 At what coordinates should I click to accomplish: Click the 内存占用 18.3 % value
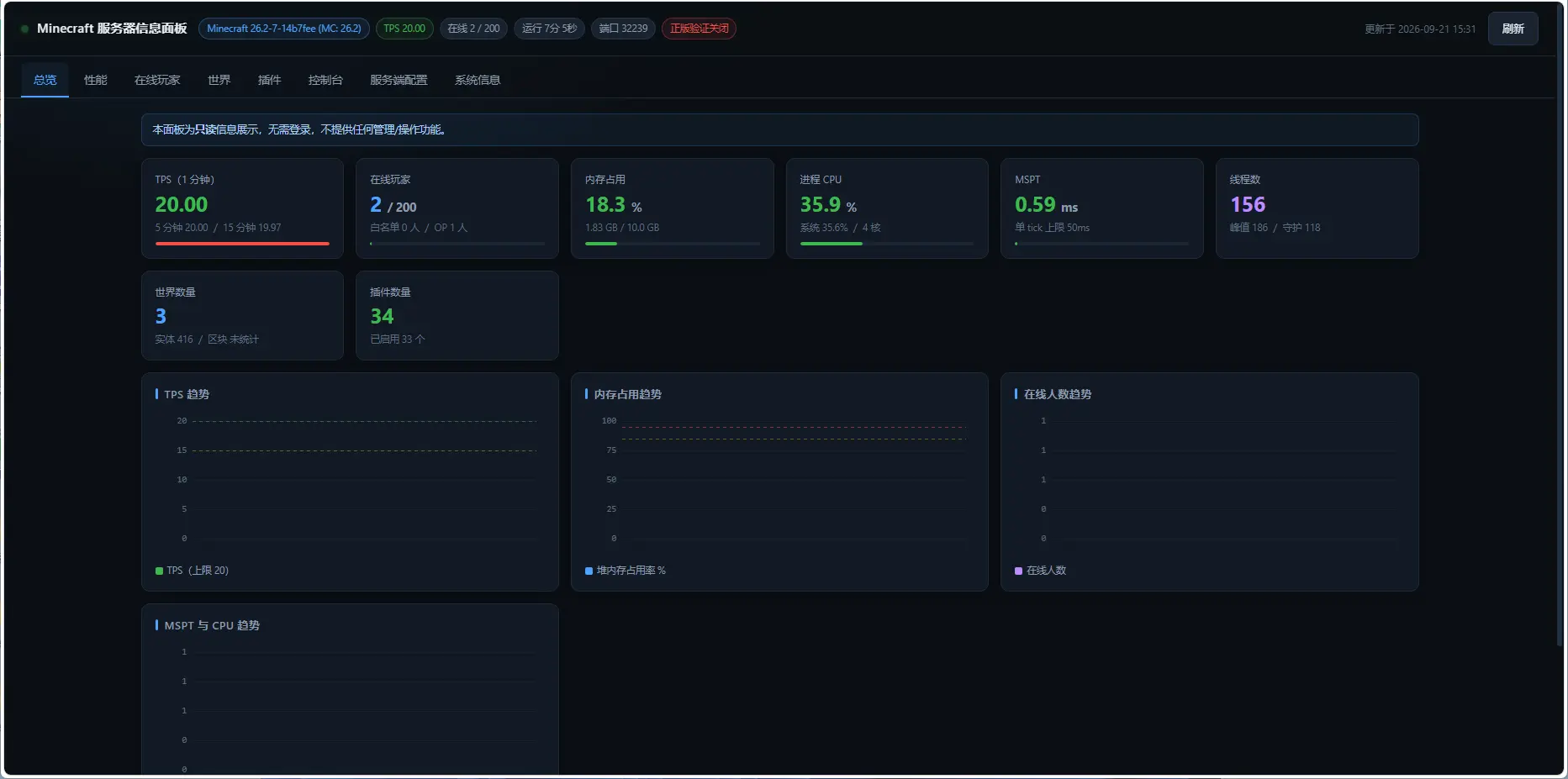(x=614, y=204)
